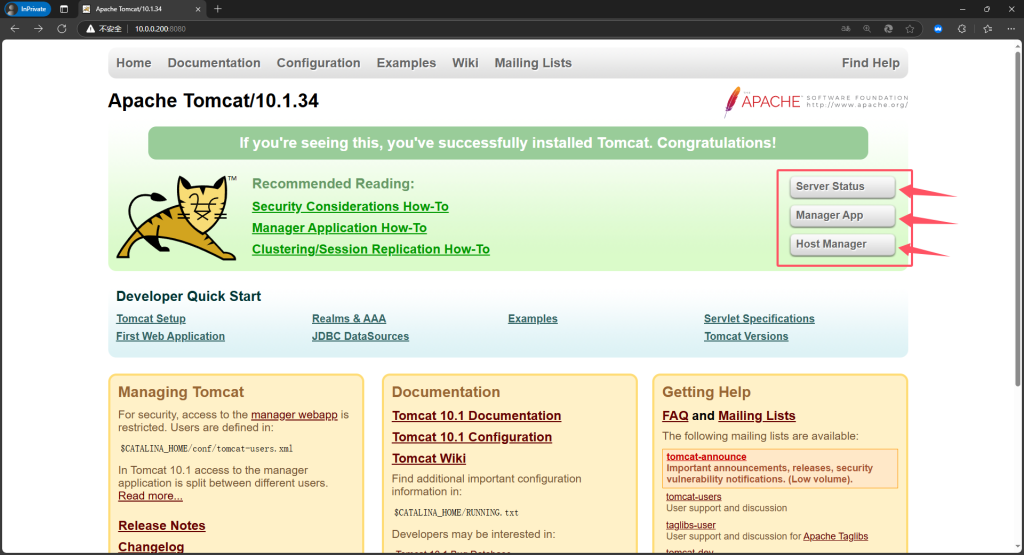Open the Documentation navigation item
Screen dimensions: 1024x555
(214, 63)
